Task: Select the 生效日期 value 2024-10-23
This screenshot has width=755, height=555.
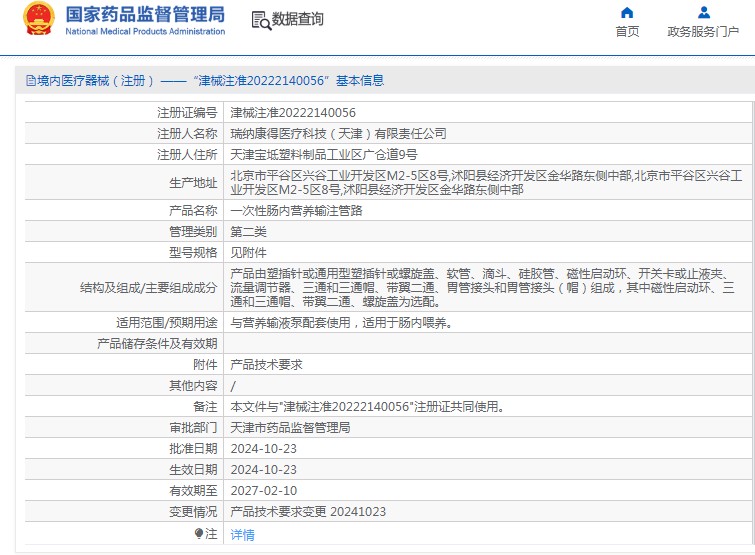Action: point(263,470)
